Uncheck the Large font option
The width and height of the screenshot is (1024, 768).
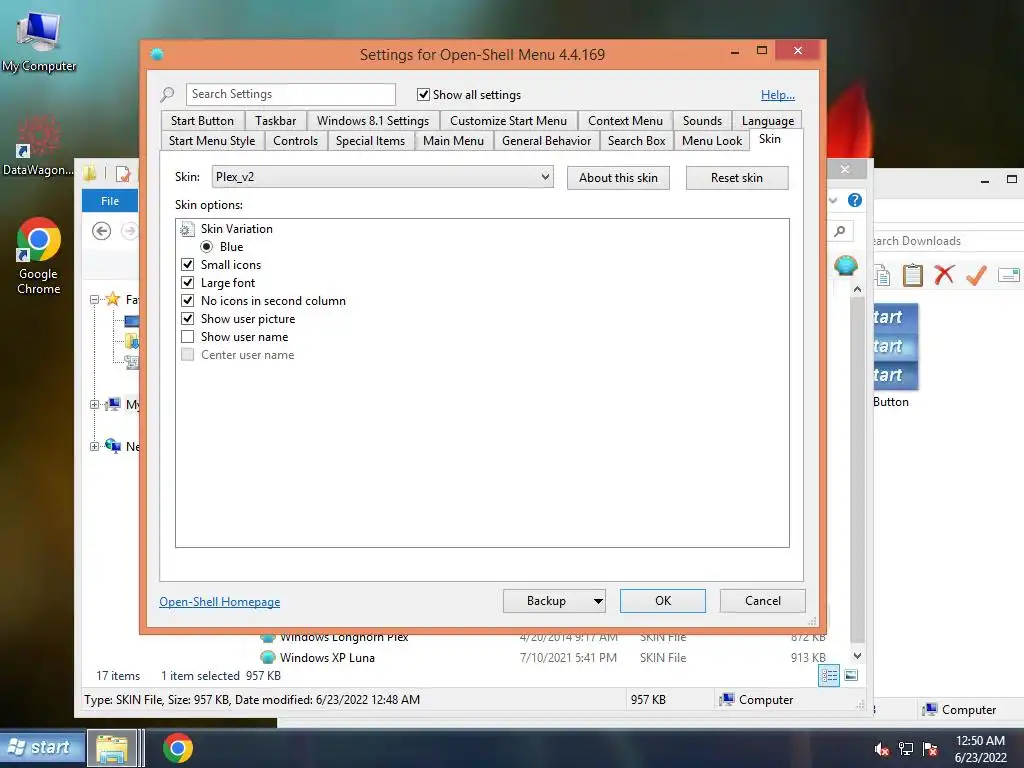[187, 283]
